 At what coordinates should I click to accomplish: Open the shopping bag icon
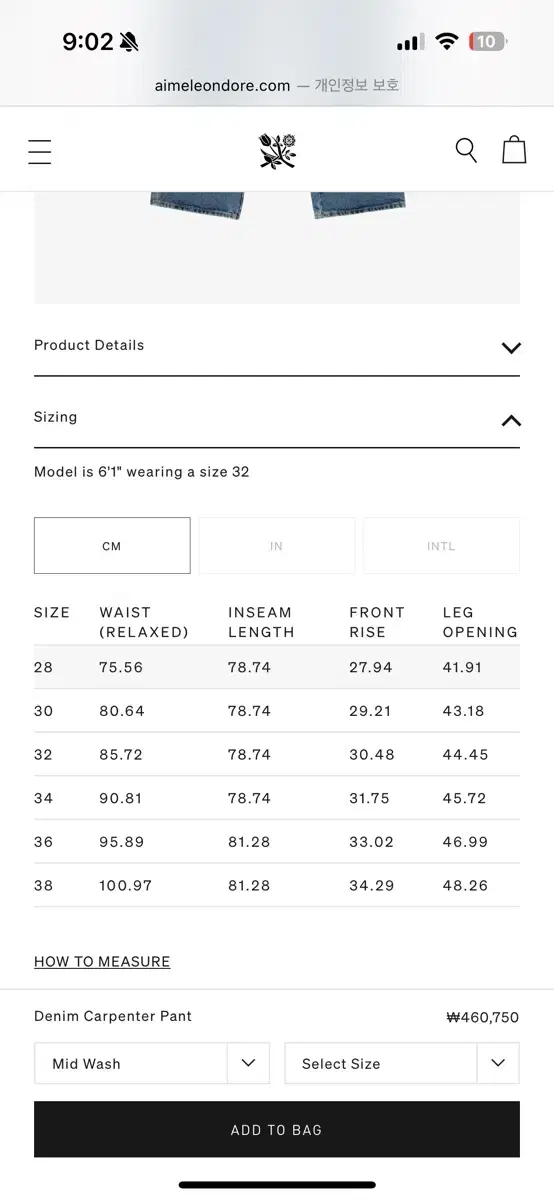[x=514, y=149]
